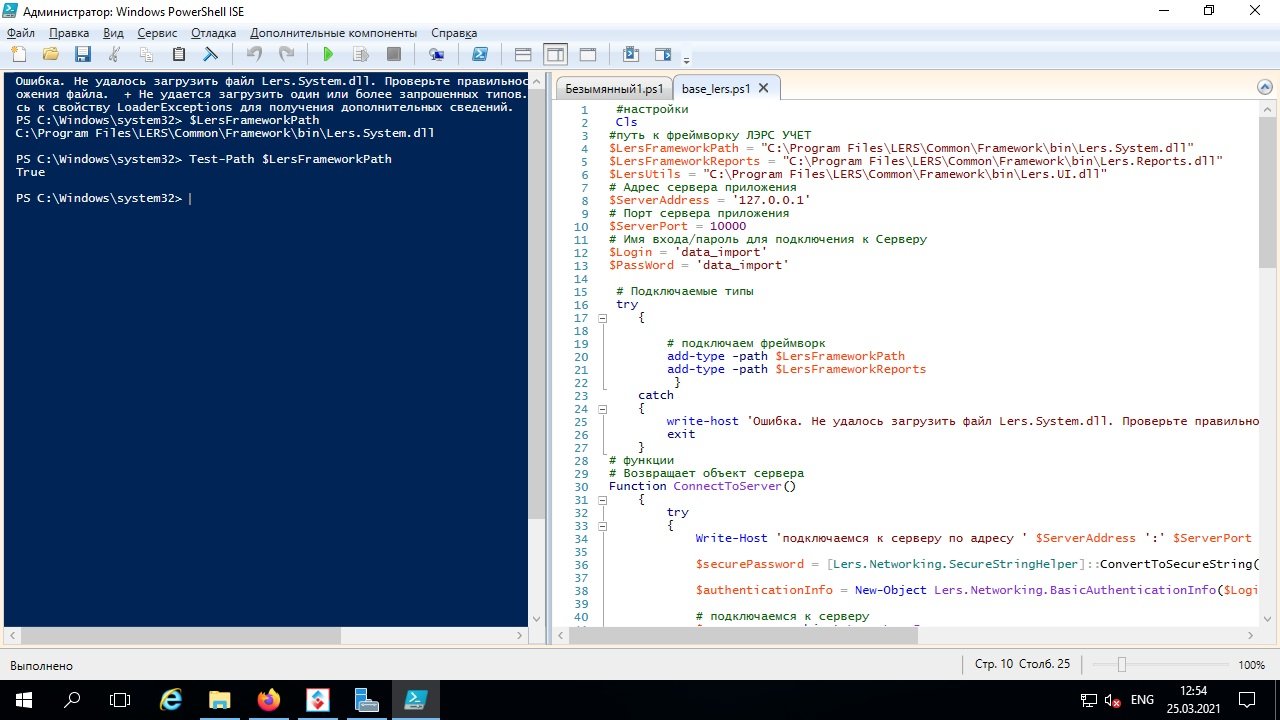Redo edit toolbar arrow
Screen dimensions: 1280x720
286,54
